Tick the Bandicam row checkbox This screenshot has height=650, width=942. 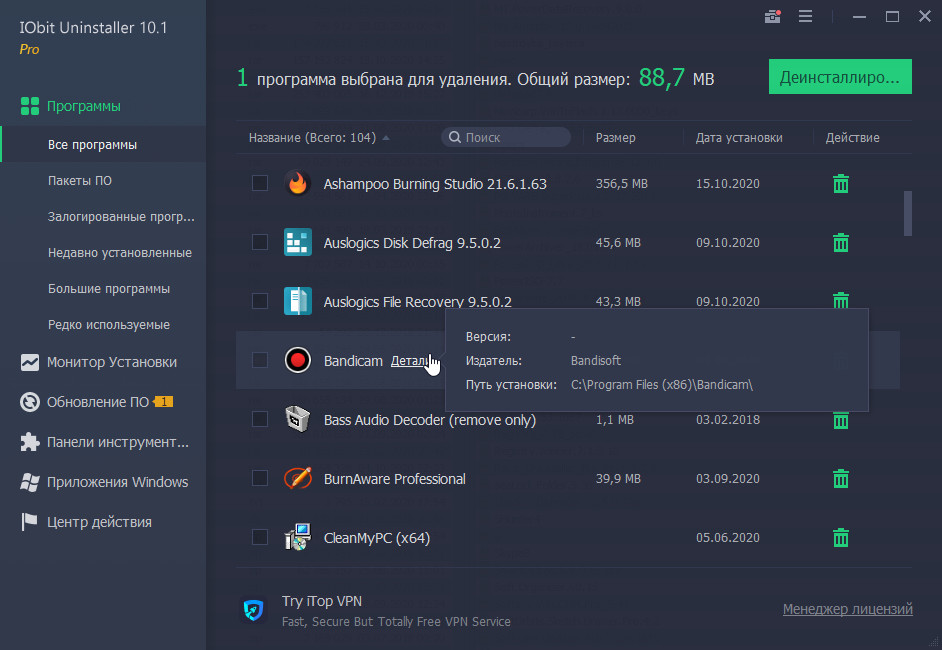[260, 360]
